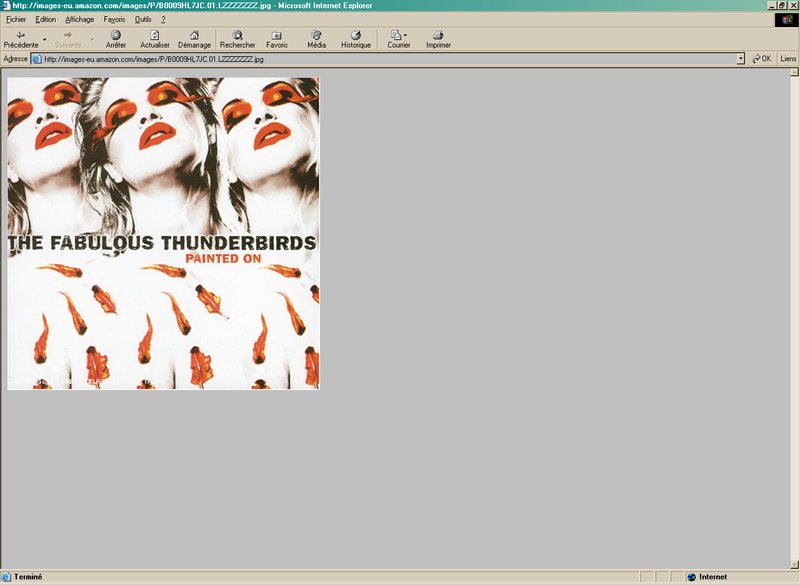Open the Média toolbar button
This screenshot has height=585, width=800.
[316, 40]
